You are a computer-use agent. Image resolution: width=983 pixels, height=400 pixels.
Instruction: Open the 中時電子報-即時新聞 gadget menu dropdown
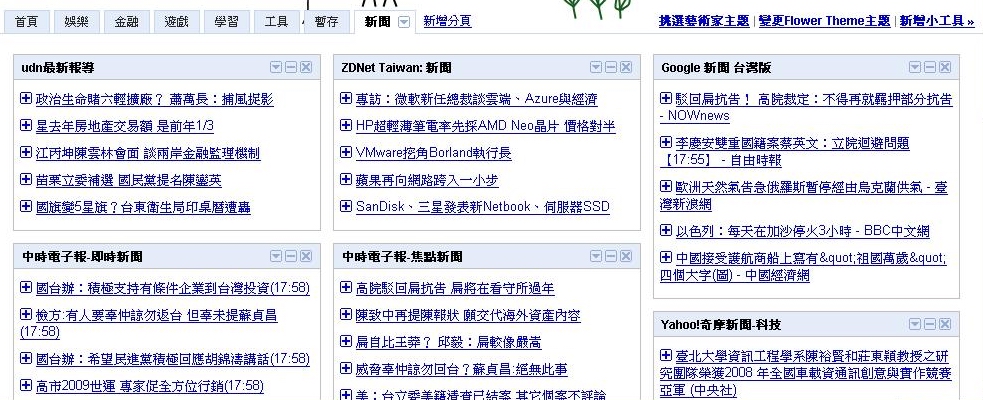(x=276, y=256)
